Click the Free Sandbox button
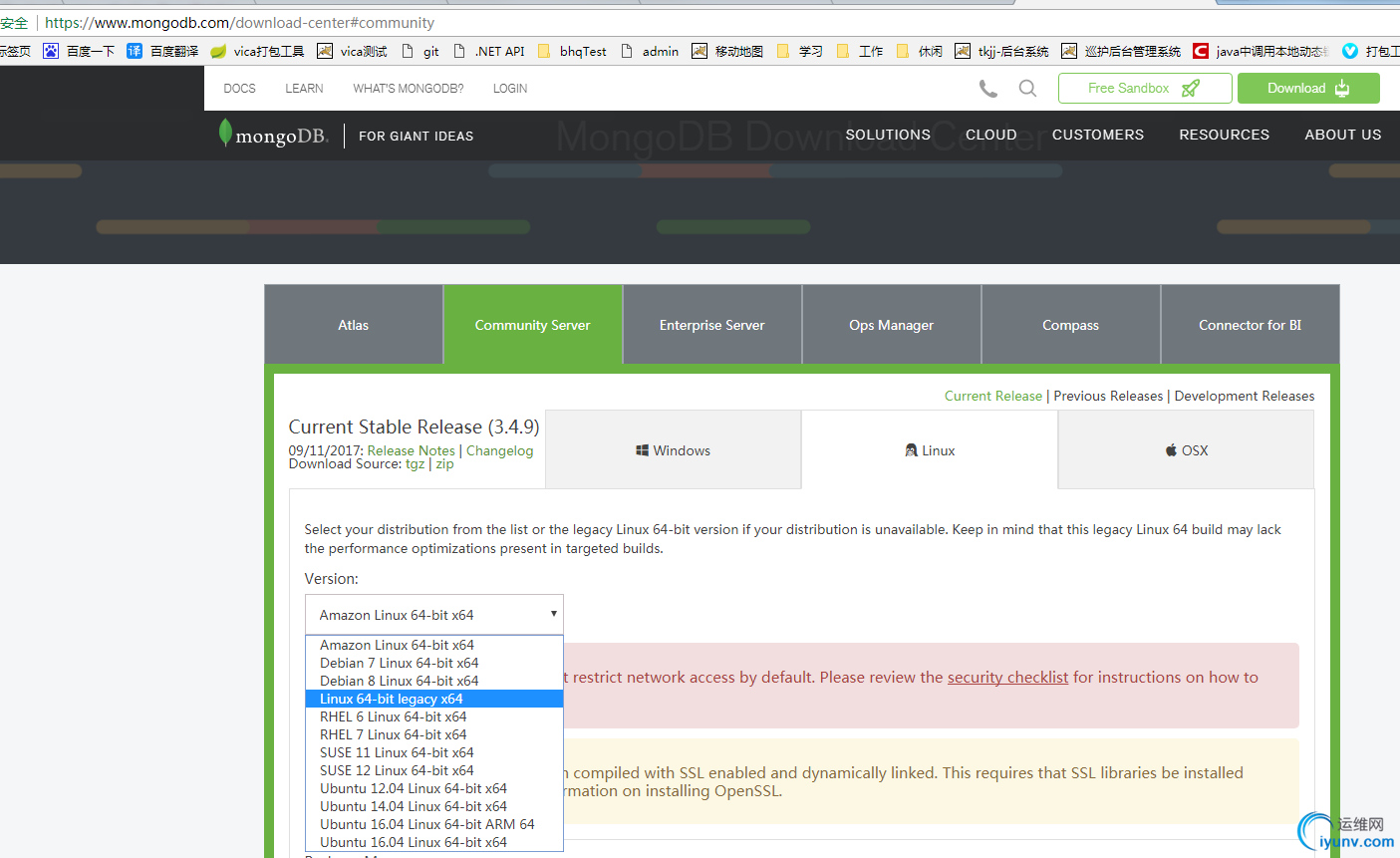This screenshot has width=1400, height=858. (x=1145, y=88)
